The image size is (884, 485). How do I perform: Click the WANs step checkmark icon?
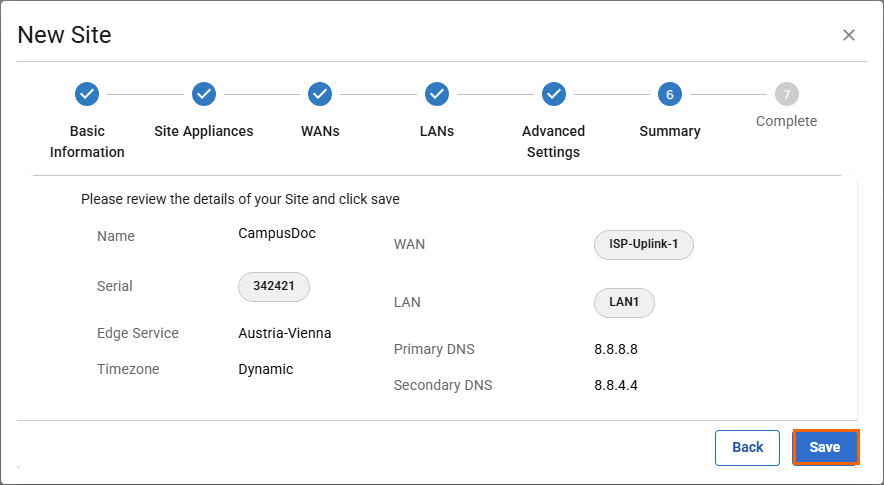coord(320,94)
